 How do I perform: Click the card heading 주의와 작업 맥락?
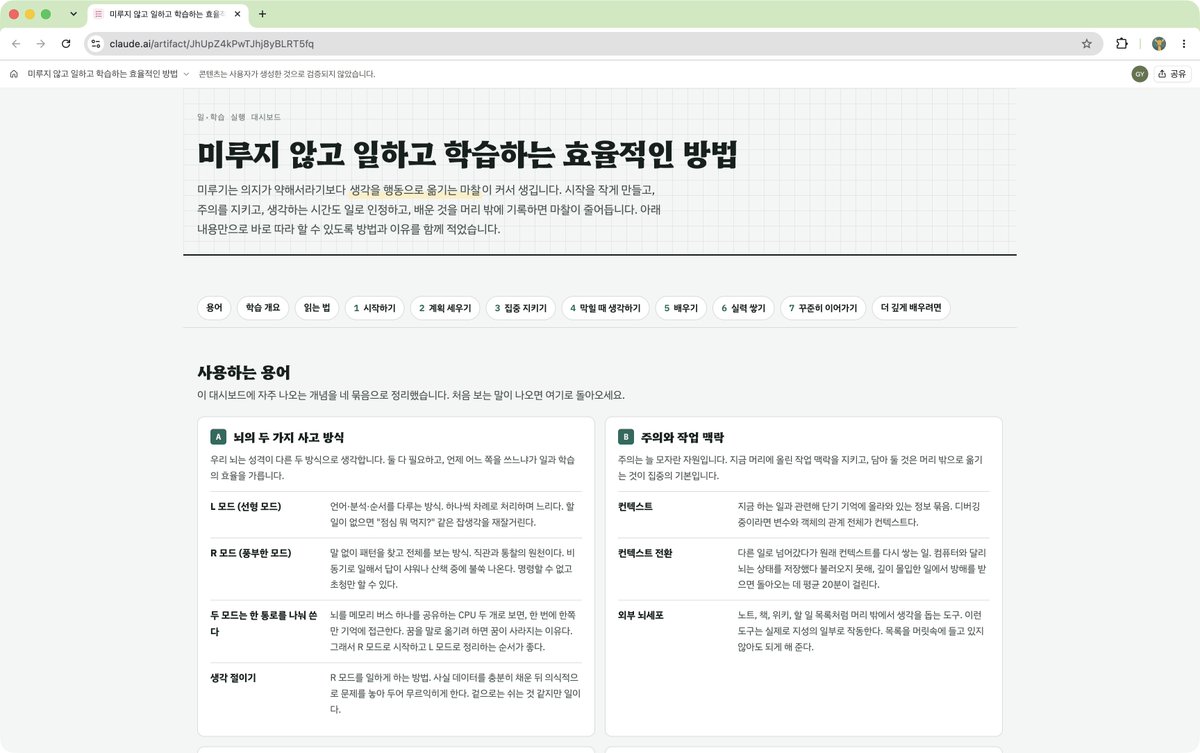683,437
